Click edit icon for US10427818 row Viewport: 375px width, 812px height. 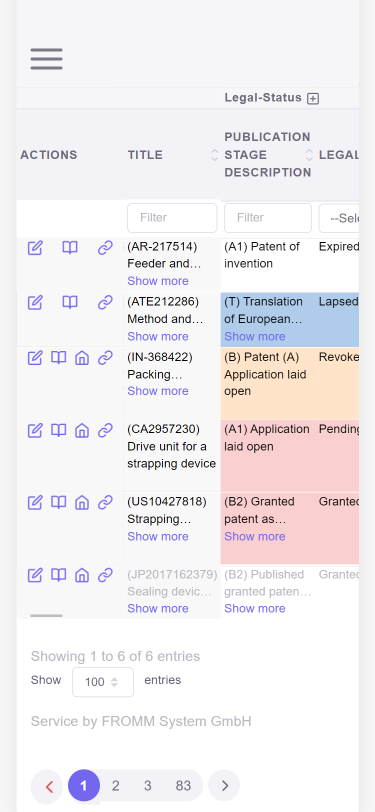click(35, 502)
